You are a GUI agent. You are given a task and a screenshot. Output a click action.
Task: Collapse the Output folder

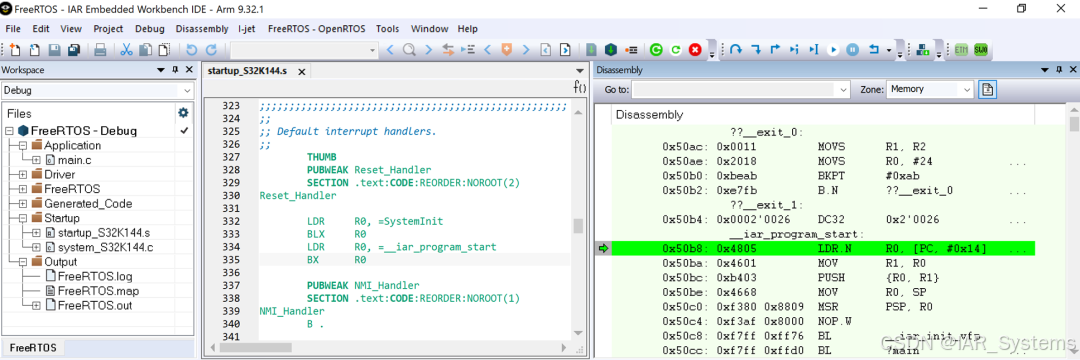23,262
